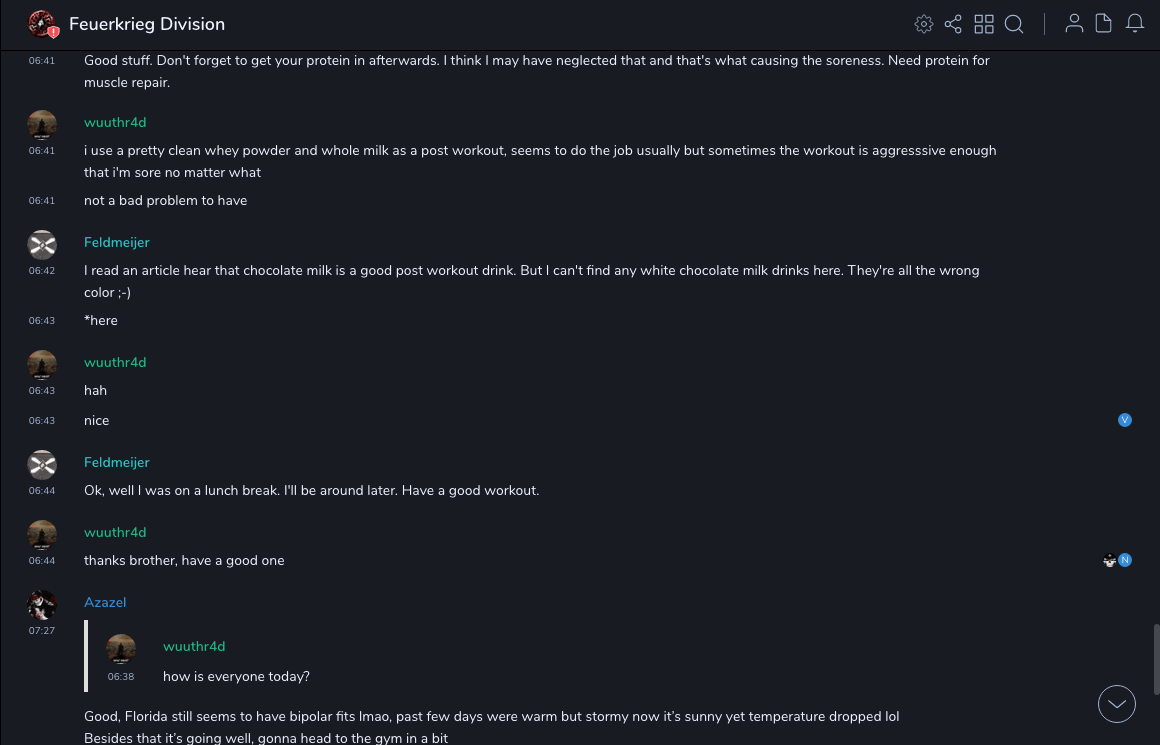Click the share icon in the header

[x=953, y=24]
